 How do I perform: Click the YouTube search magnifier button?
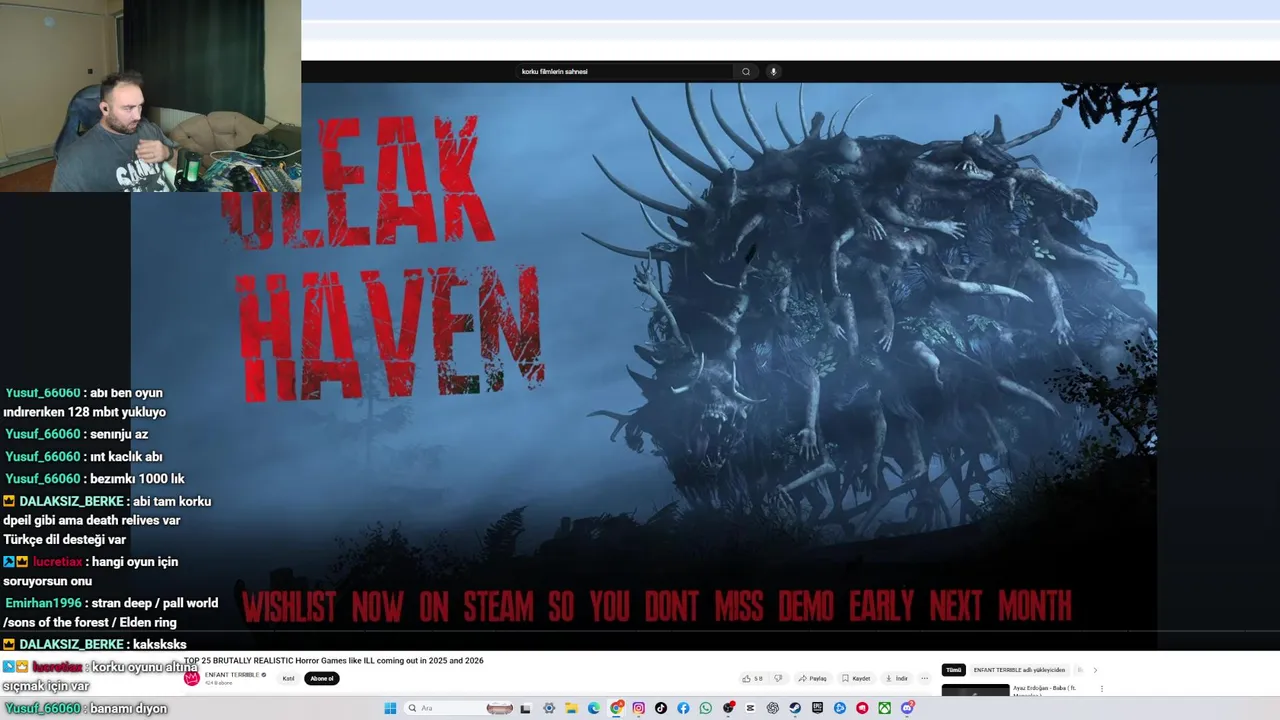pyautogui.click(x=745, y=71)
